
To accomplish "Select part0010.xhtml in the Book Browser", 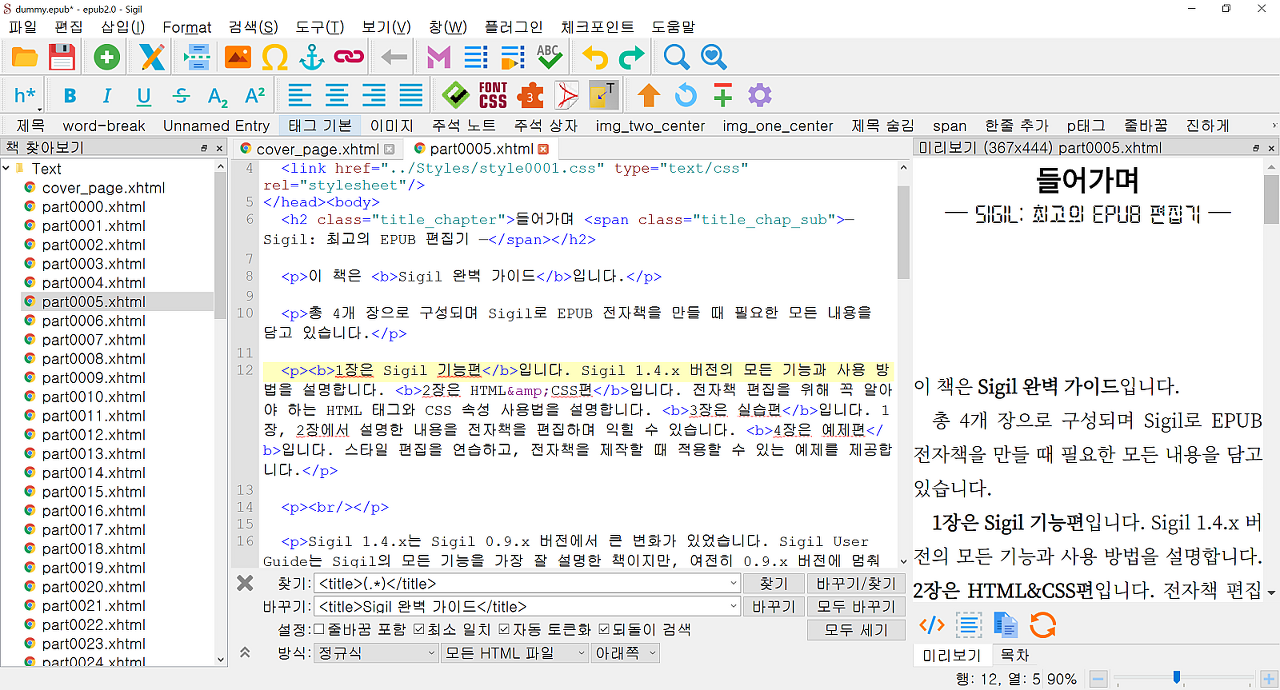I will [x=94, y=397].
